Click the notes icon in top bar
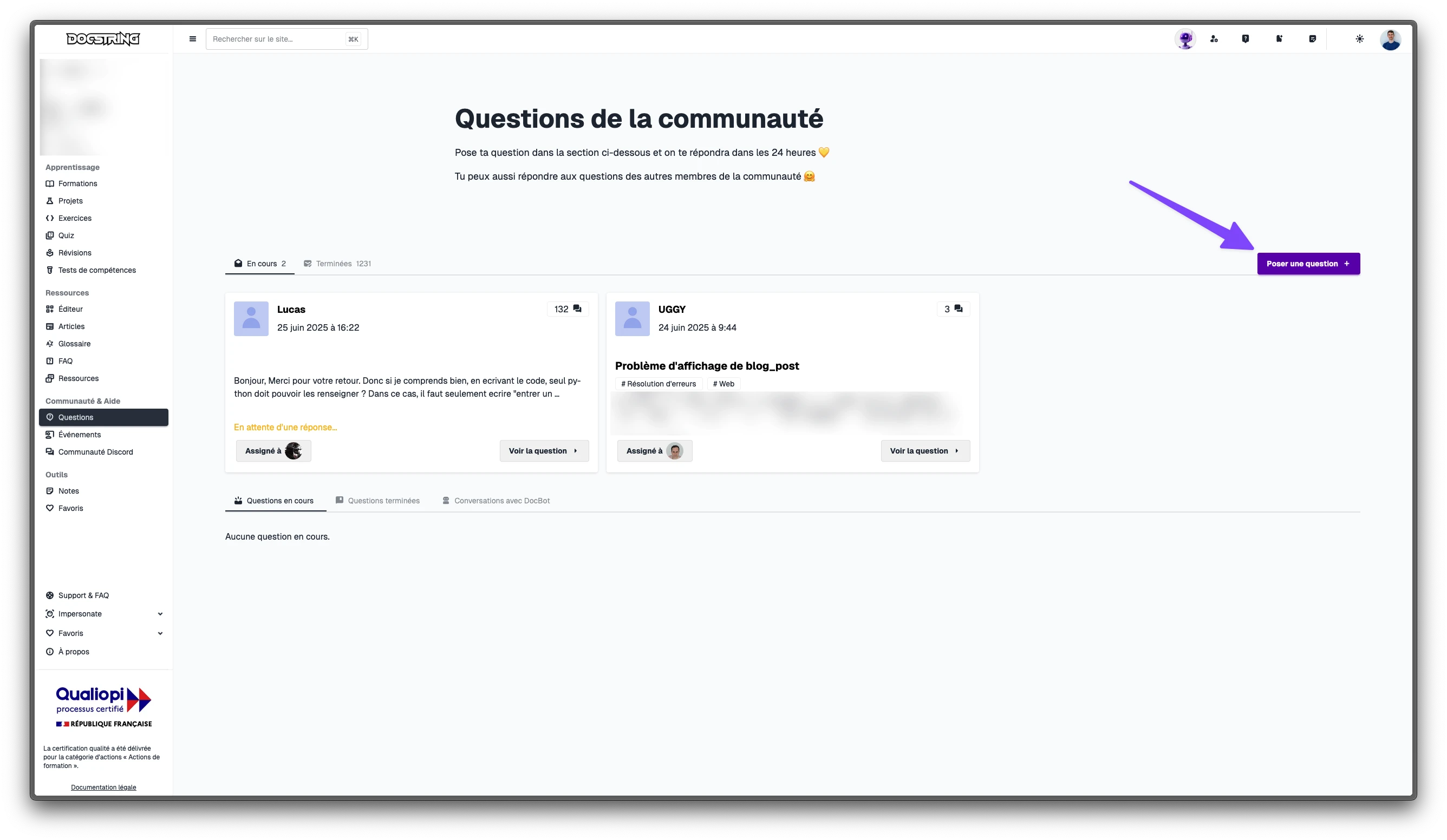Viewport: 1447px width, 840px height. click(x=1313, y=38)
